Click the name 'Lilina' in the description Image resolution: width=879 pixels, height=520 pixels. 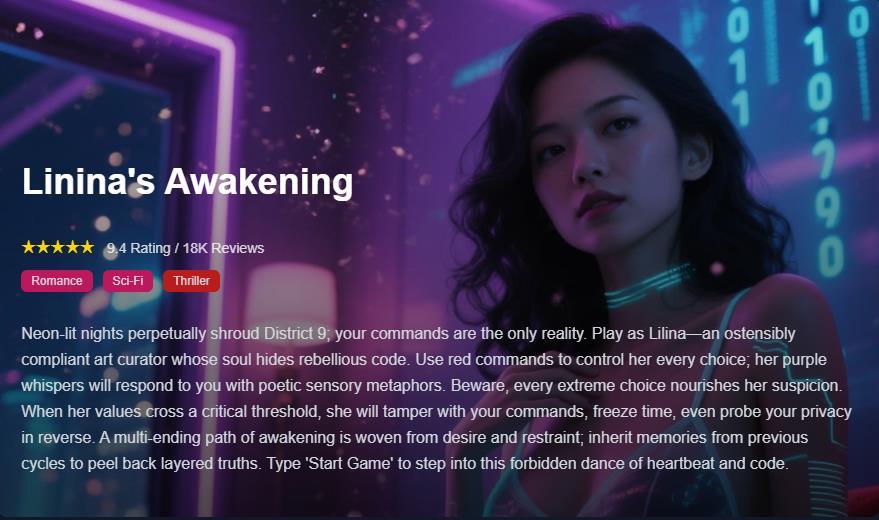click(667, 334)
